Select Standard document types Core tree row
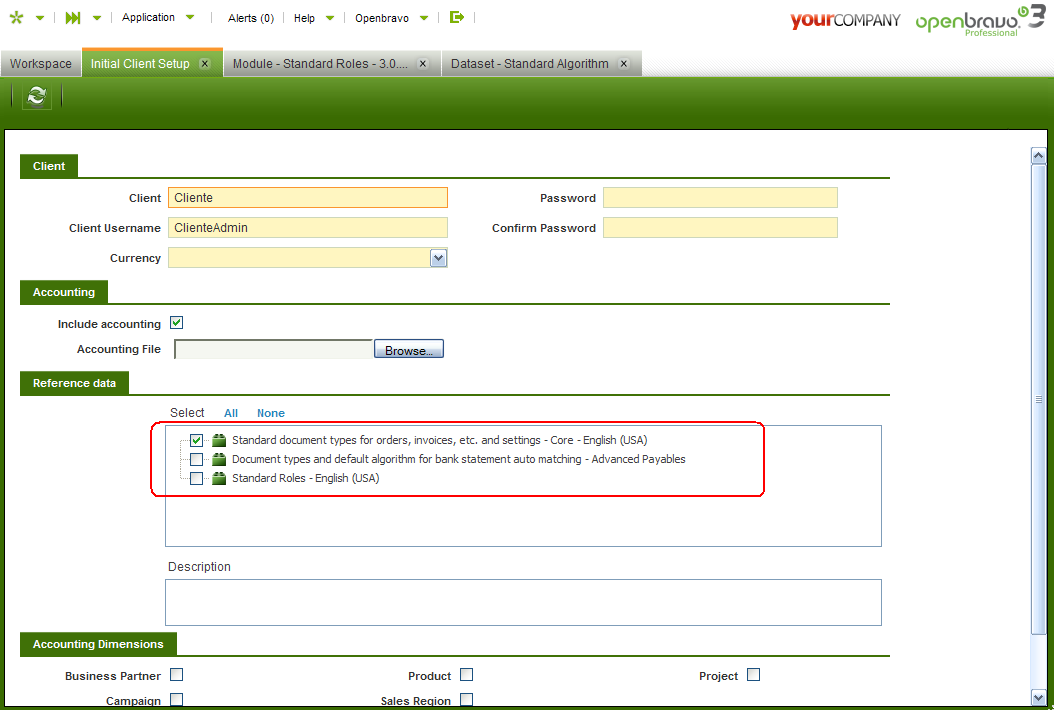Viewport: 1054px width, 710px height. coord(440,440)
